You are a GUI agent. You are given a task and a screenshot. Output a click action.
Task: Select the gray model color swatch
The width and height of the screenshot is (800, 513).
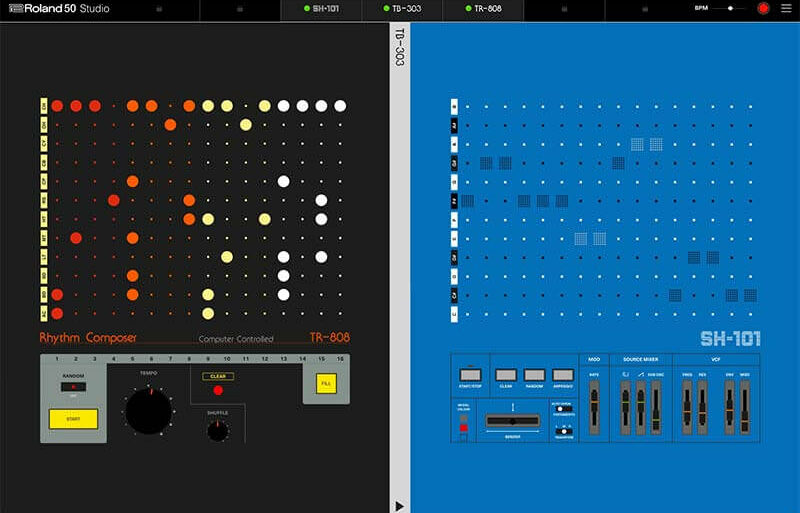pyautogui.click(x=464, y=419)
